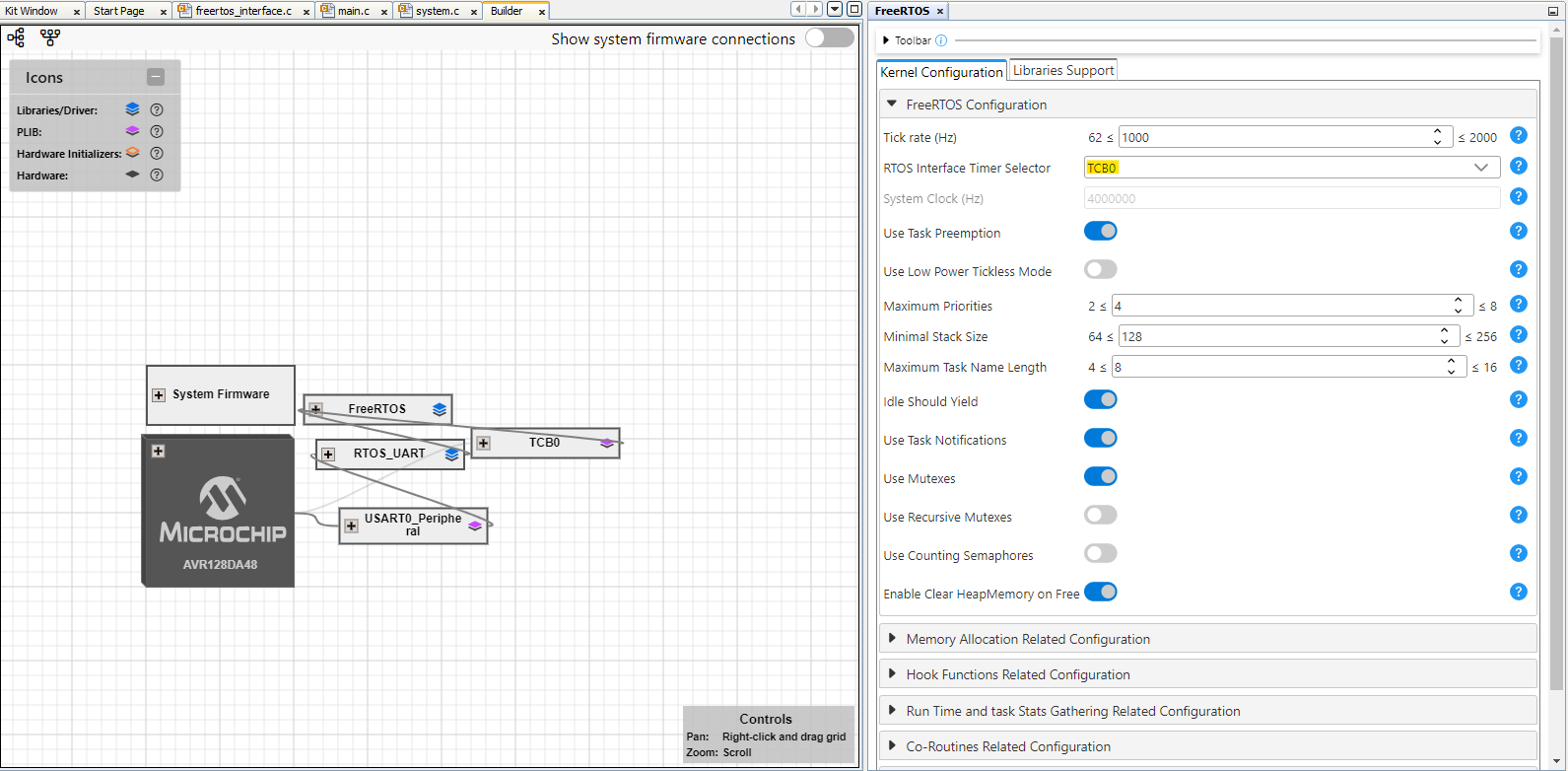Expand the RTOS_UART node
This screenshot has width=1568, height=771.
coord(328,455)
